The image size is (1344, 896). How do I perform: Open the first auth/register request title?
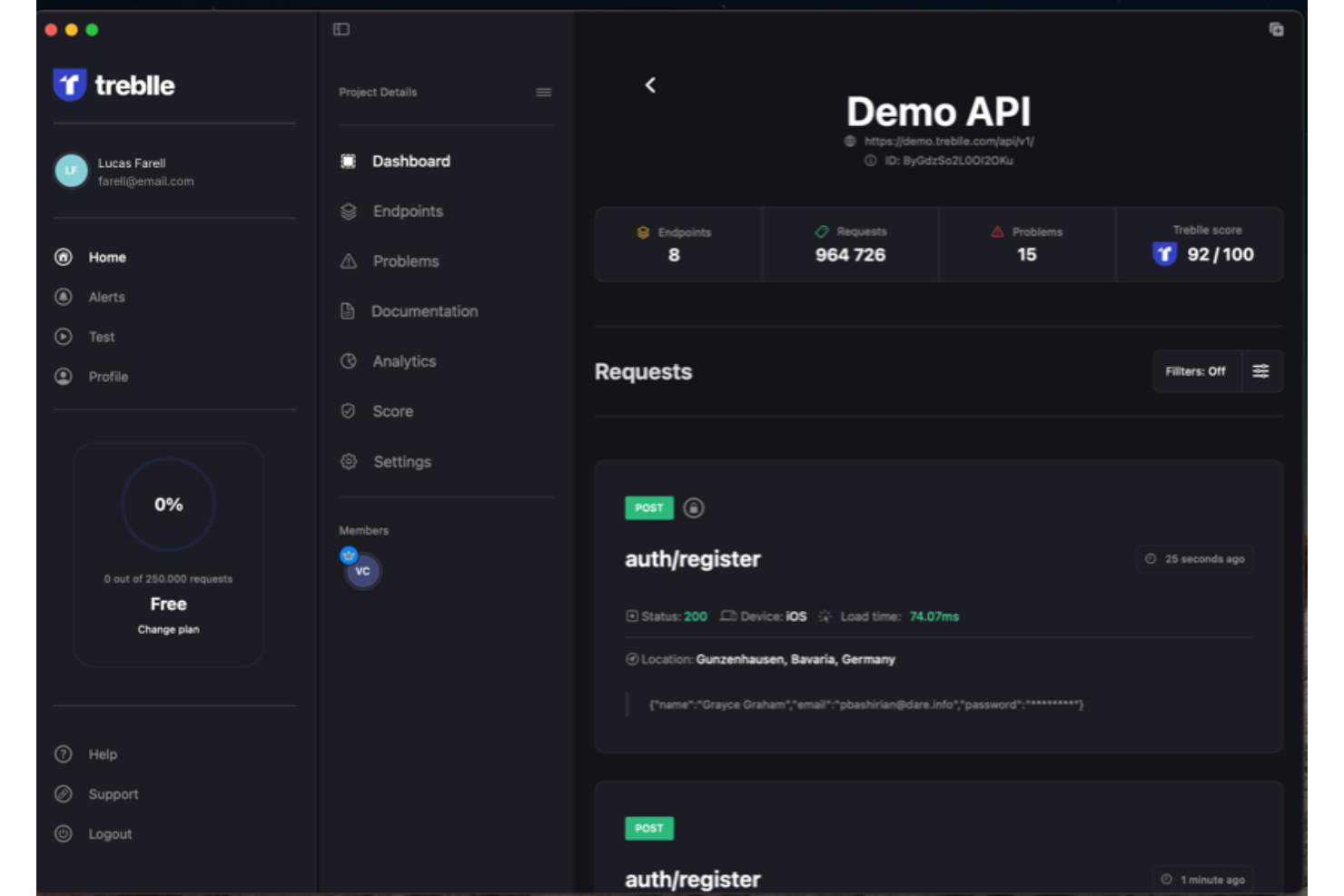(x=693, y=558)
